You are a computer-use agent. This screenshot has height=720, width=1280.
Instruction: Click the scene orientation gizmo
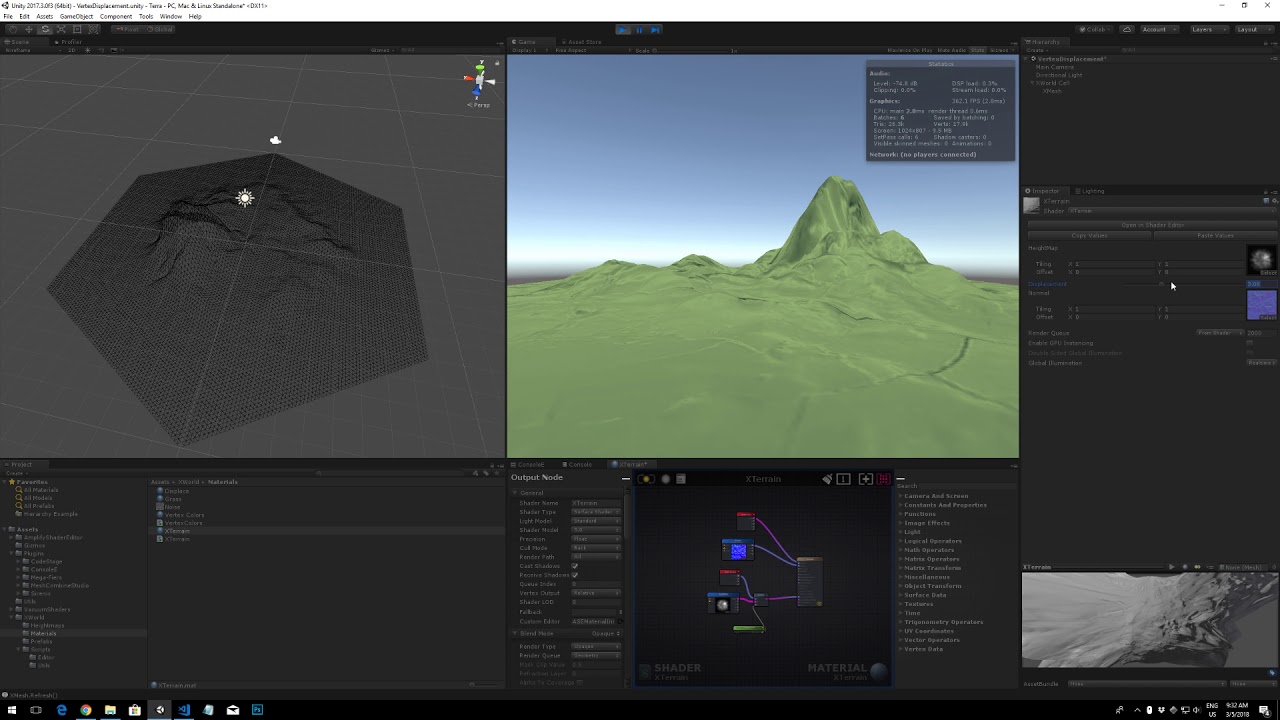click(480, 81)
